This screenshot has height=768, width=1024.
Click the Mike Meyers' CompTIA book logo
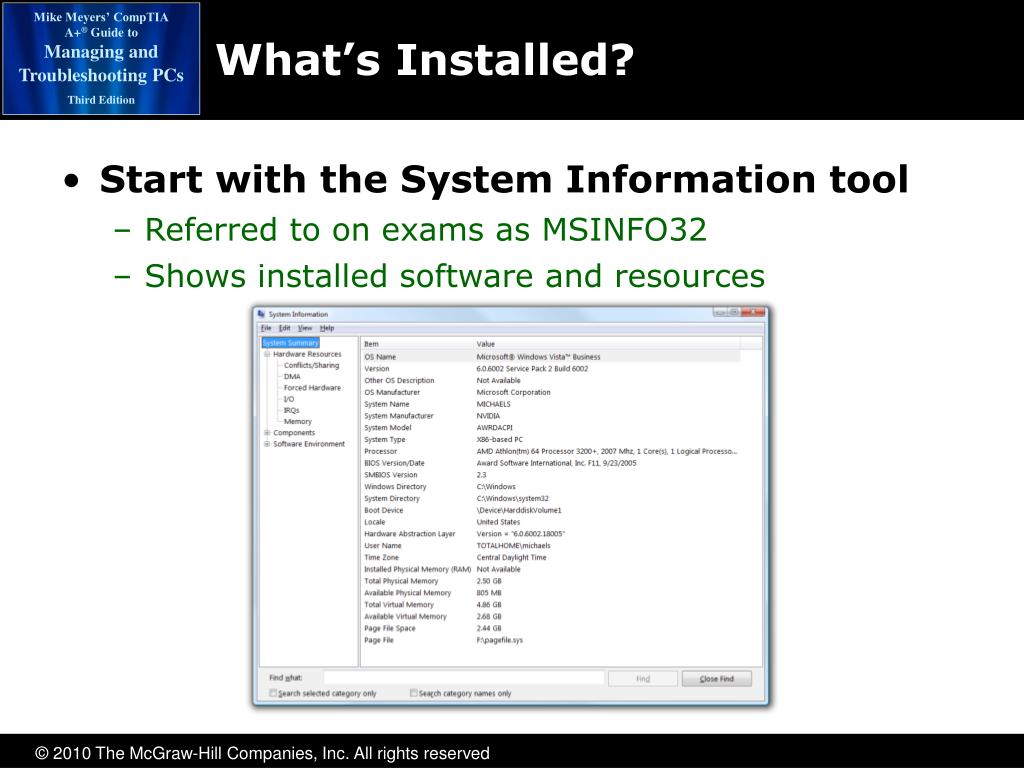click(x=101, y=59)
